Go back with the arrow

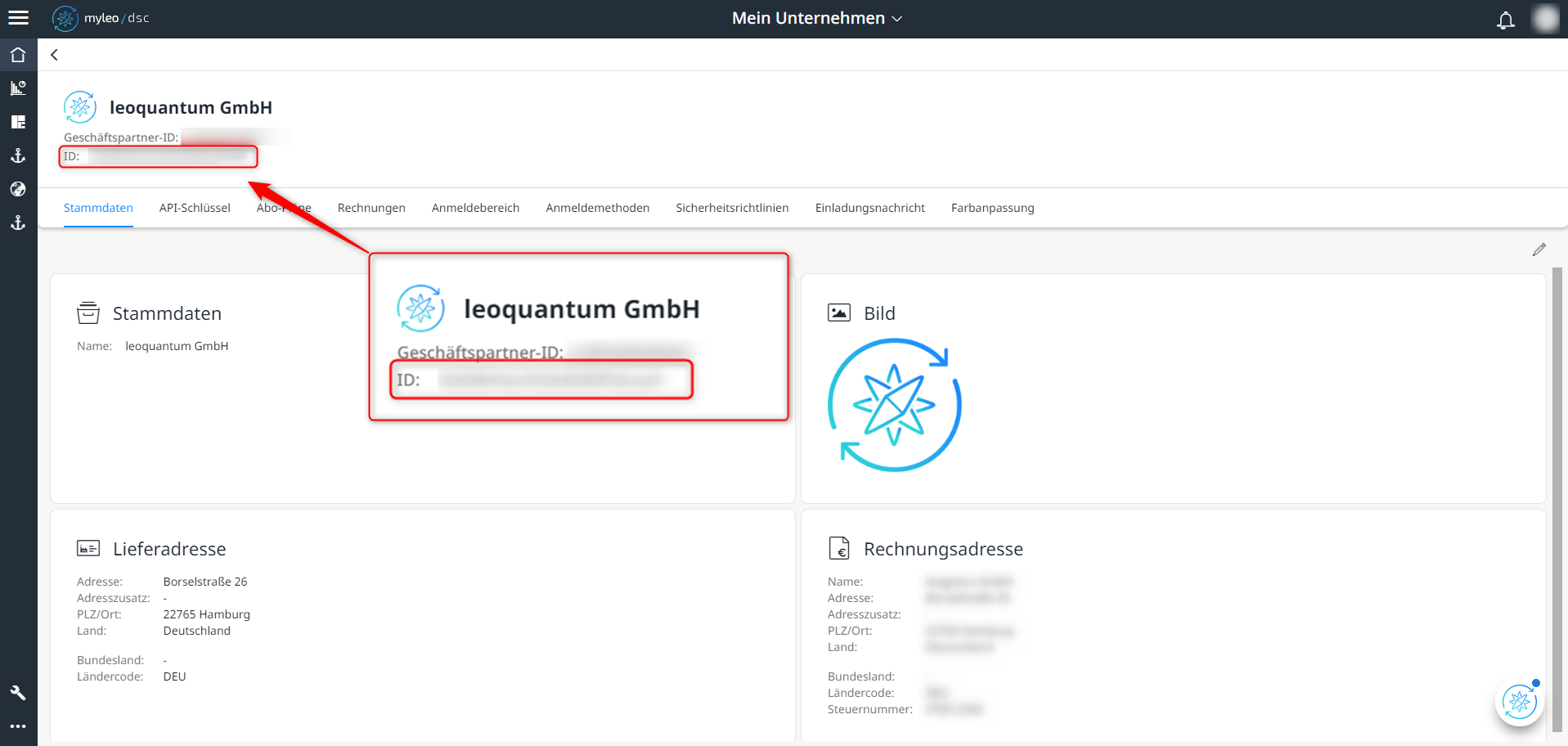point(55,55)
